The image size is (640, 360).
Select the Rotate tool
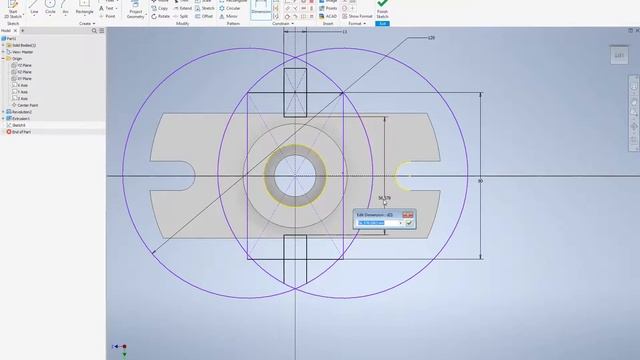[160, 16]
